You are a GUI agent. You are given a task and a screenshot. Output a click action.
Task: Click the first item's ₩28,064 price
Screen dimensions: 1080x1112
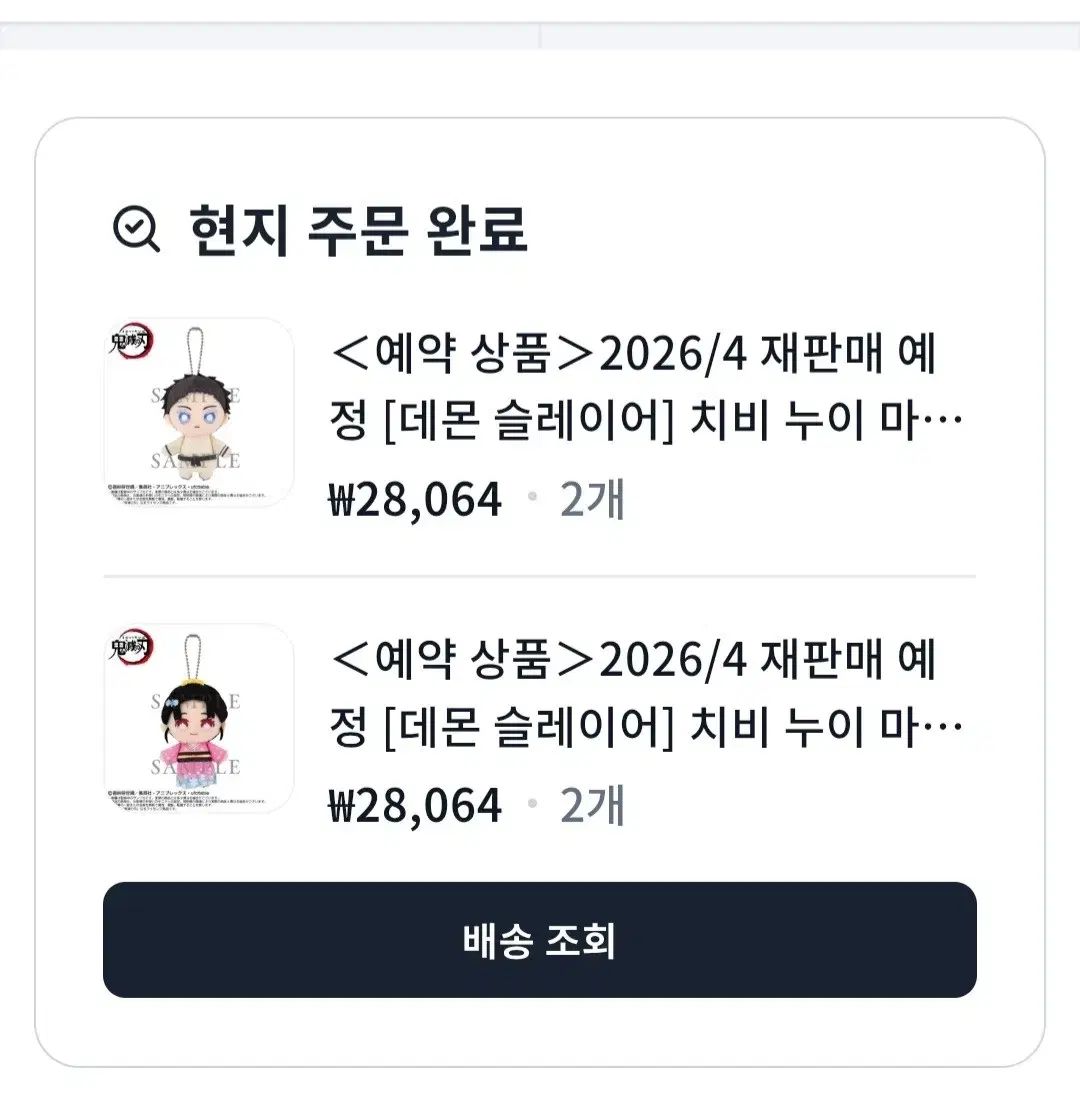pyautogui.click(x=415, y=499)
